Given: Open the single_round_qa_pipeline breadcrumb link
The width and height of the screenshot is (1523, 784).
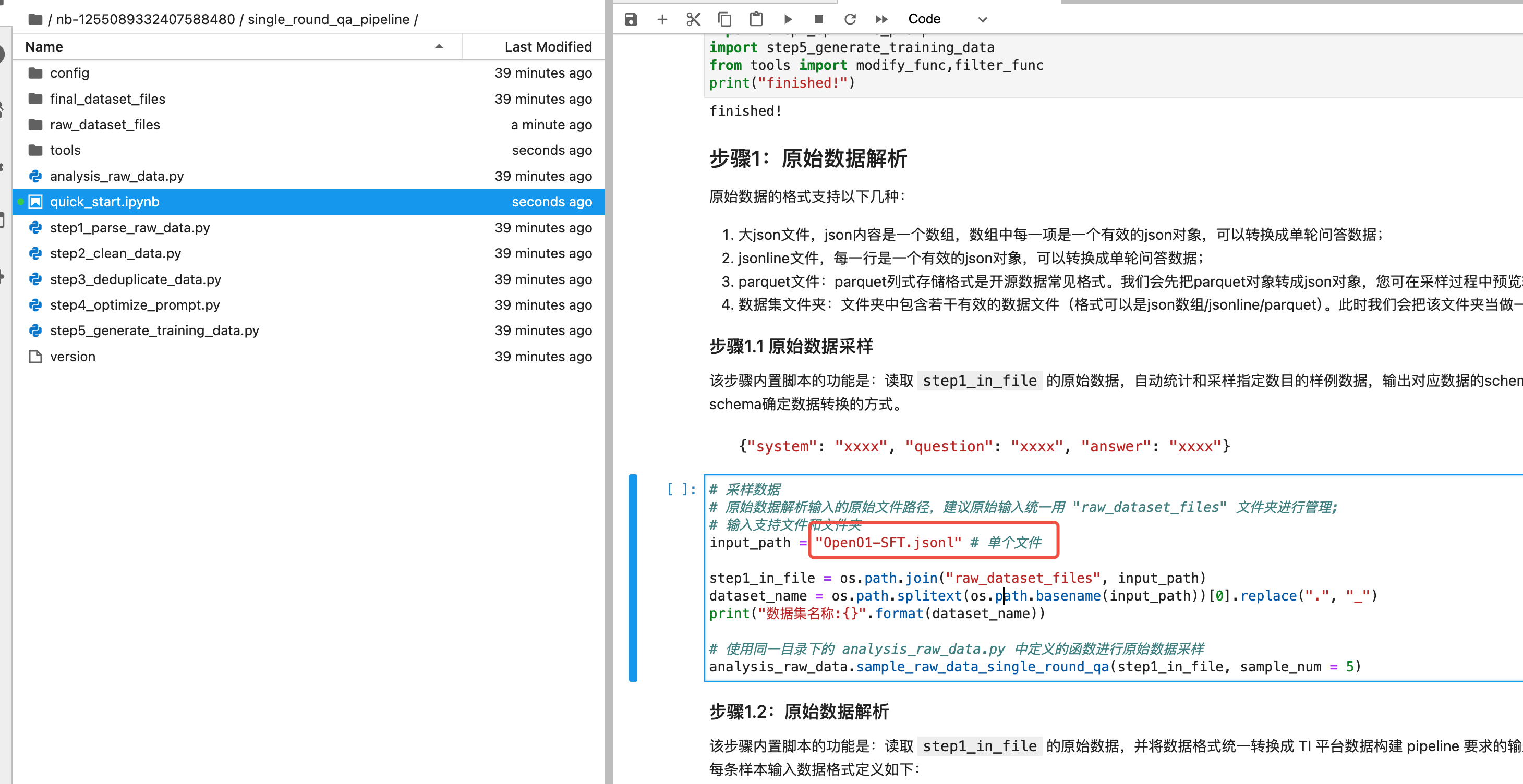Looking at the screenshot, I should point(328,19).
